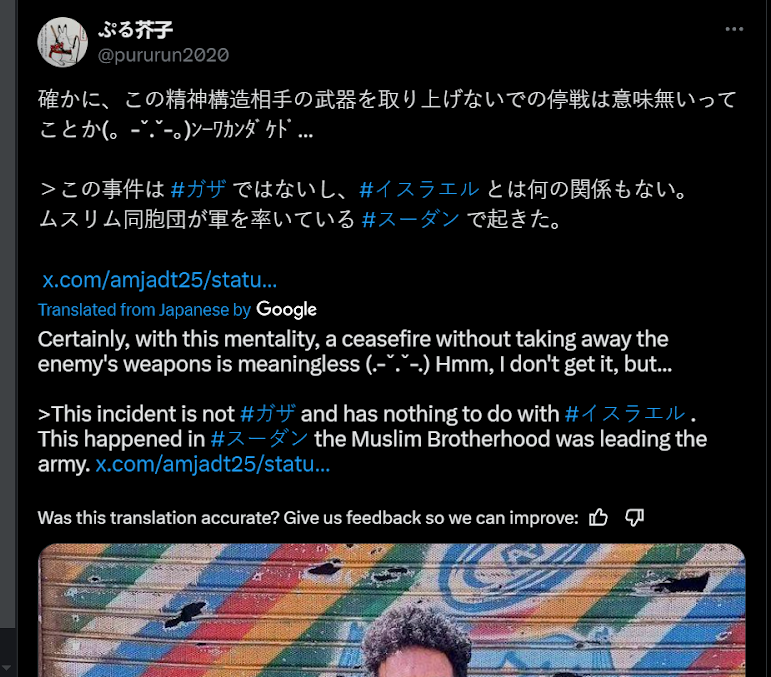The image size is (771, 677).
Task: Open the #ガザ hashtag in the English translation
Action: tap(268, 414)
